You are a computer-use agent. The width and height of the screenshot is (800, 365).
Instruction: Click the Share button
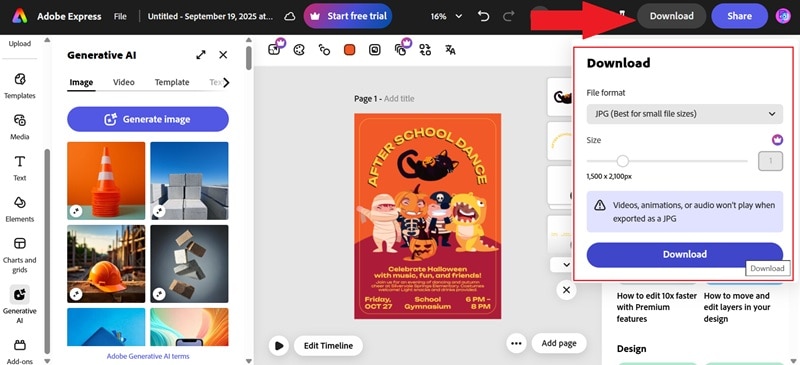[739, 16]
